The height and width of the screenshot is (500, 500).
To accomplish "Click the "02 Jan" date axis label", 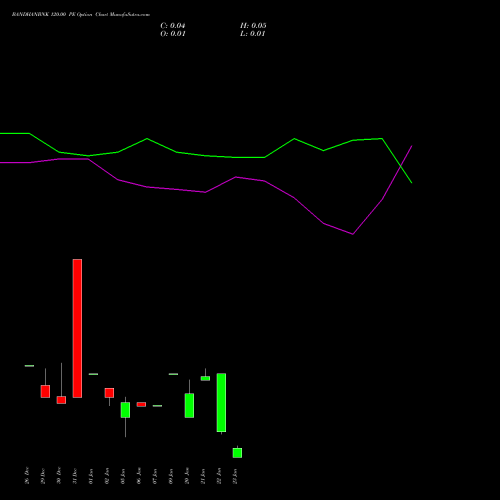I will [x=107, y=476].
